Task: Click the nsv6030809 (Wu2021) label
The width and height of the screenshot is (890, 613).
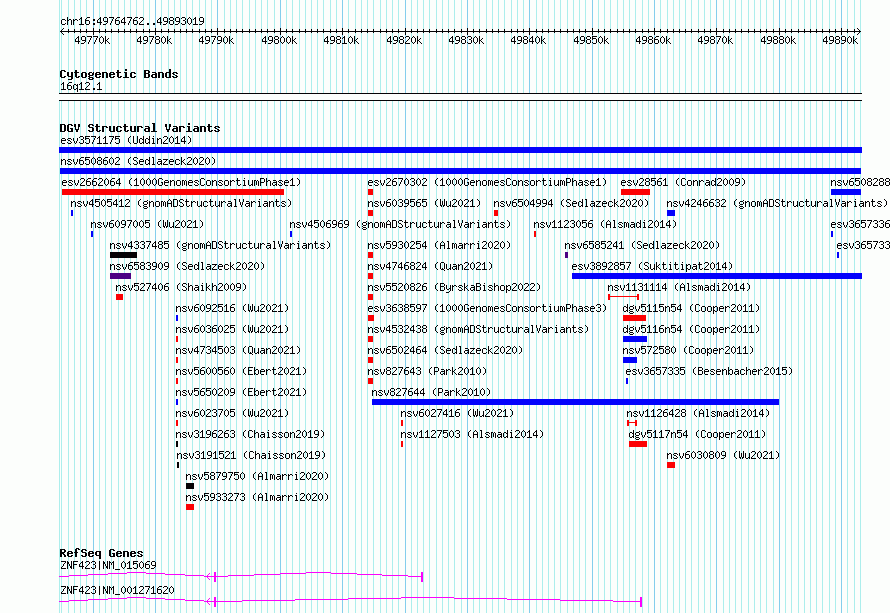Action: 723,455
